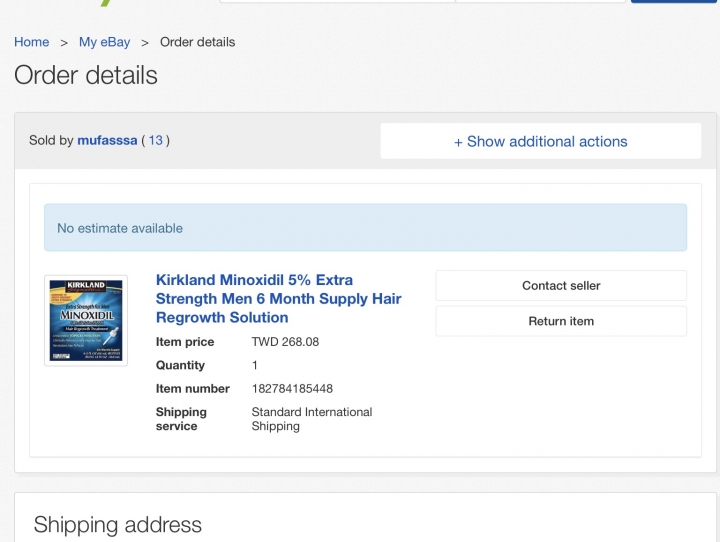View seller mufasssa's profile
This screenshot has height=542, width=720.
pos(107,140)
